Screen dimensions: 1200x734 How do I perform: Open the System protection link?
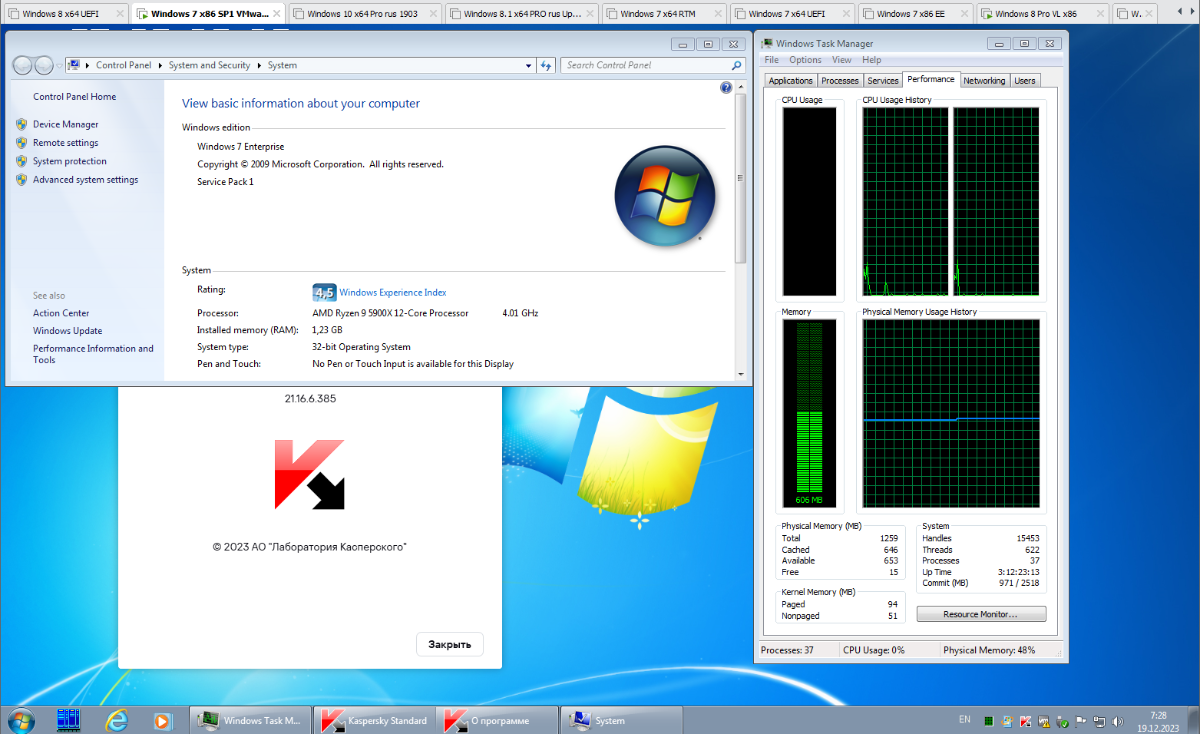[x=70, y=161]
